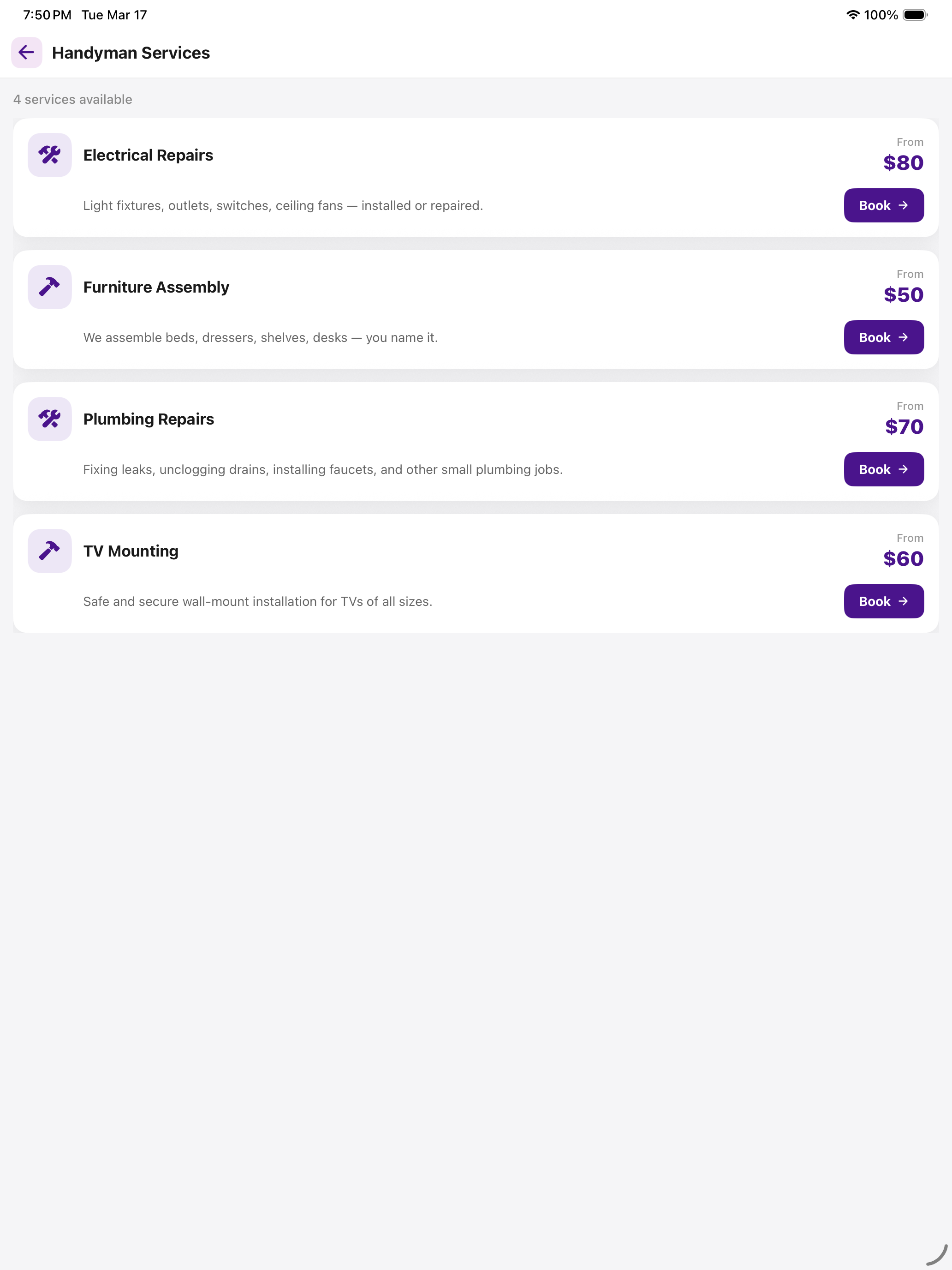Open the Electrical Repairs title
This screenshot has width=952, height=1270.
point(148,155)
